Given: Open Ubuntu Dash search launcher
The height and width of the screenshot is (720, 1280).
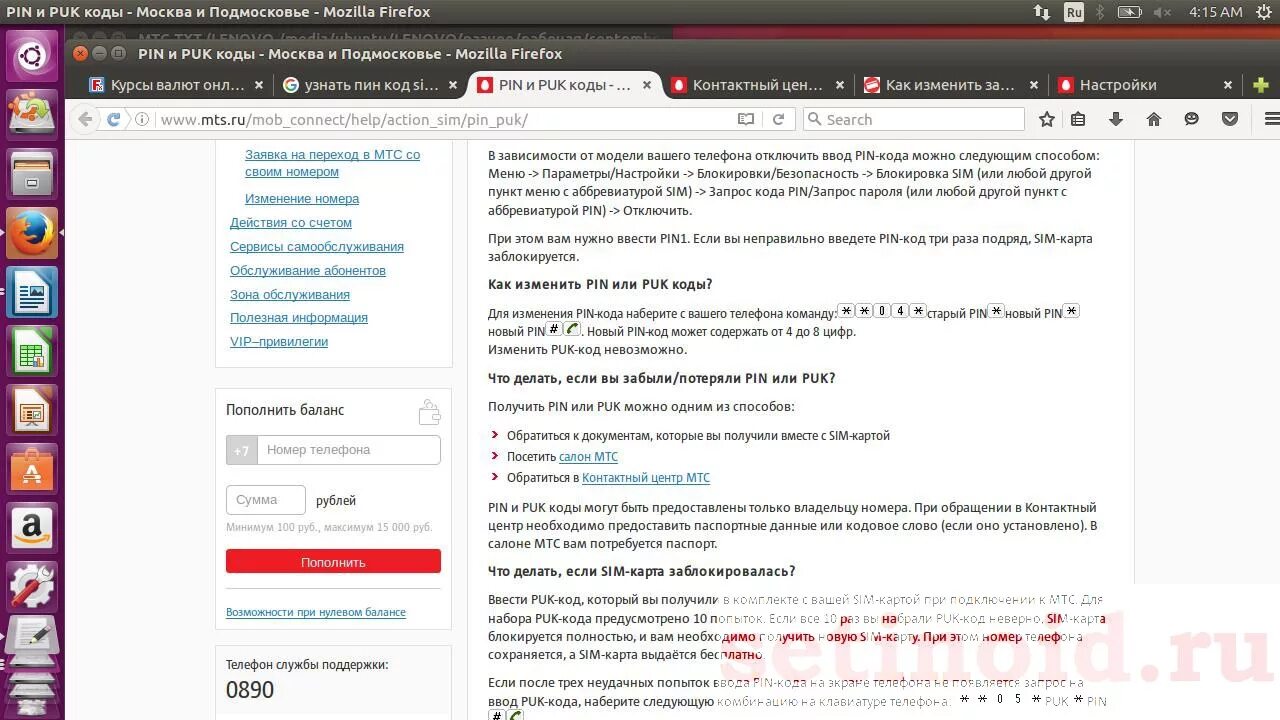Looking at the screenshot, I should [x=32, y=56].
